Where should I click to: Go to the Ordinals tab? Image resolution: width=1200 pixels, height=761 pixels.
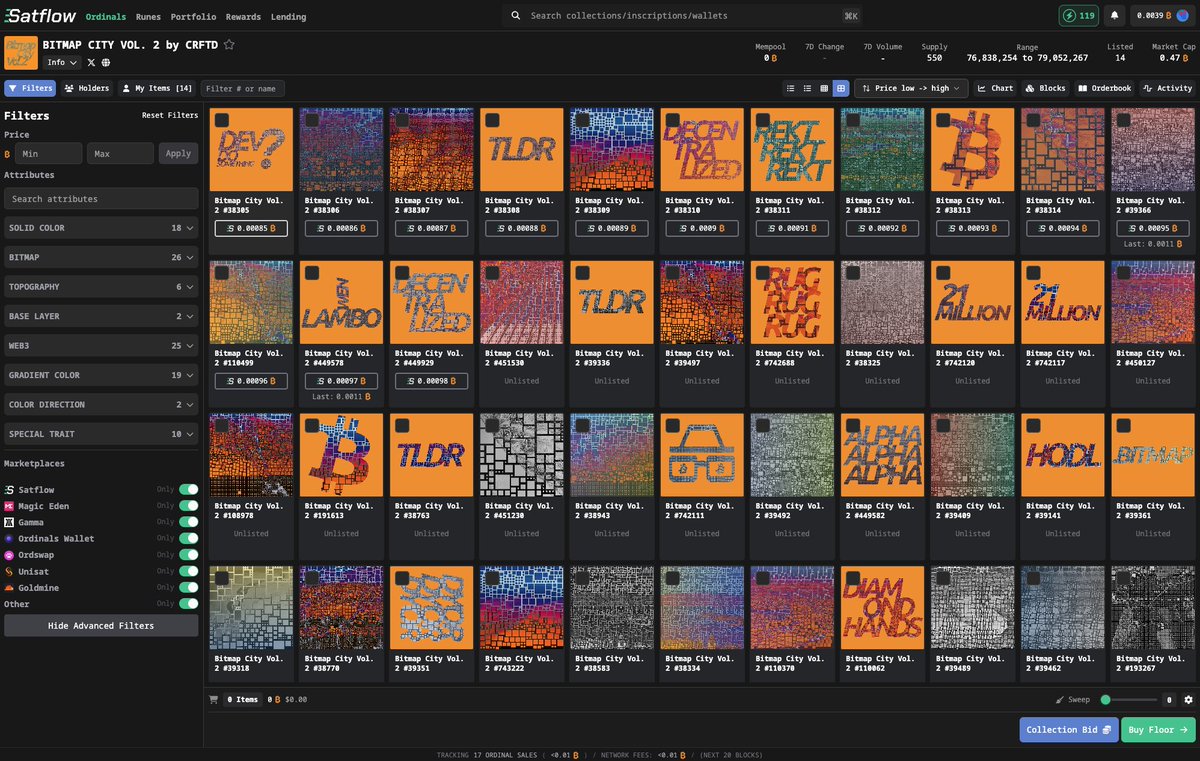pos(106,16)
